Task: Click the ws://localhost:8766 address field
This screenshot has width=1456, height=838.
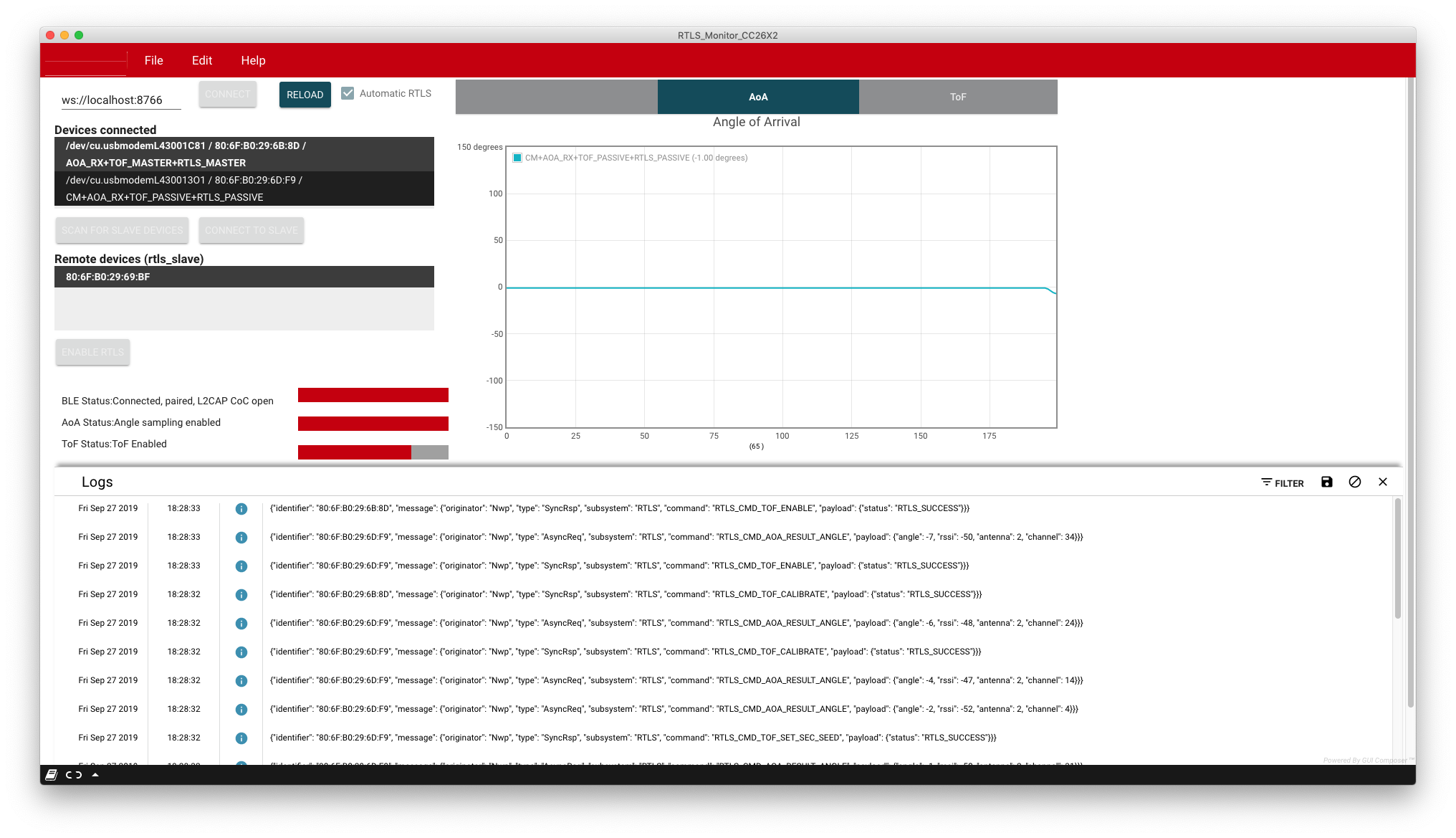Action: pos(120,100)
